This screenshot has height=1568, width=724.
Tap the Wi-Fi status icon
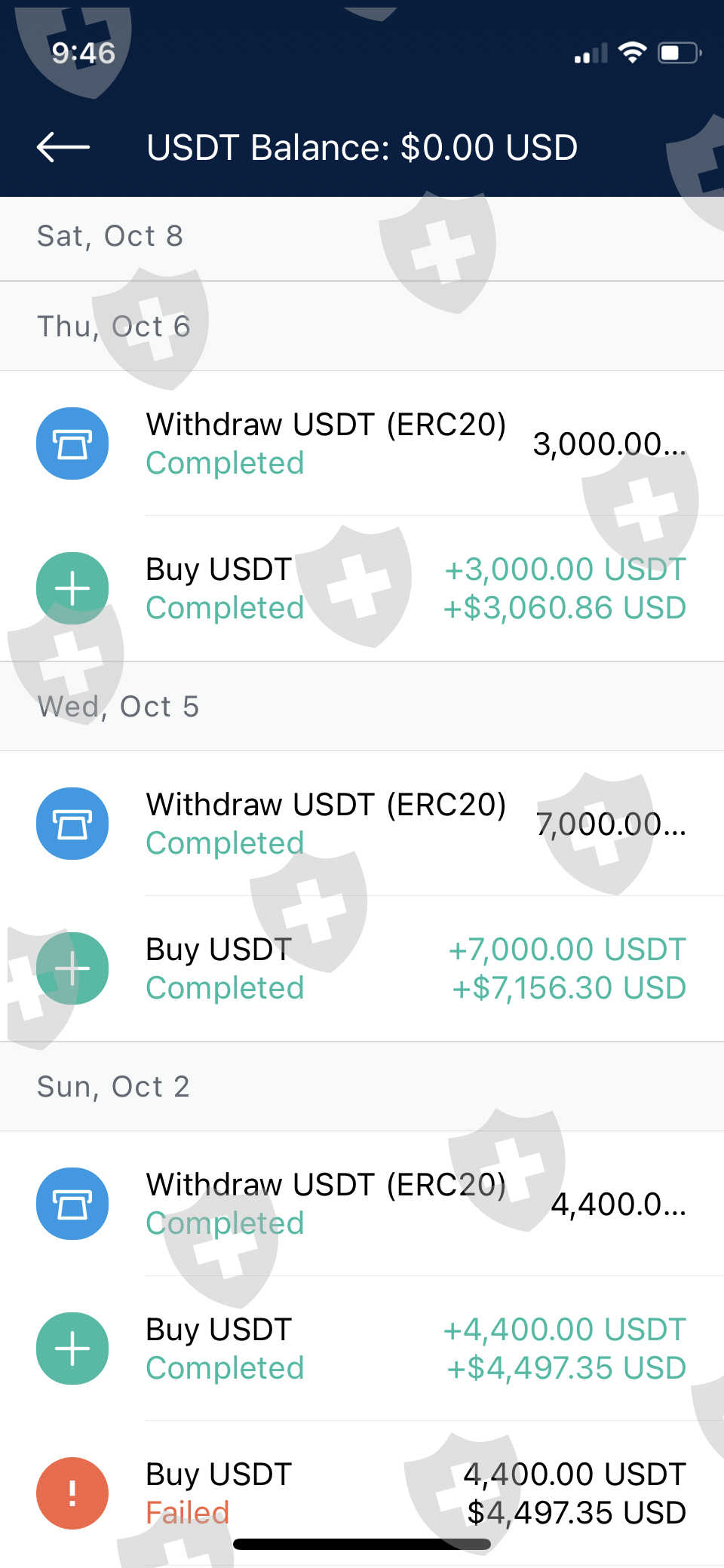point(632,53)
